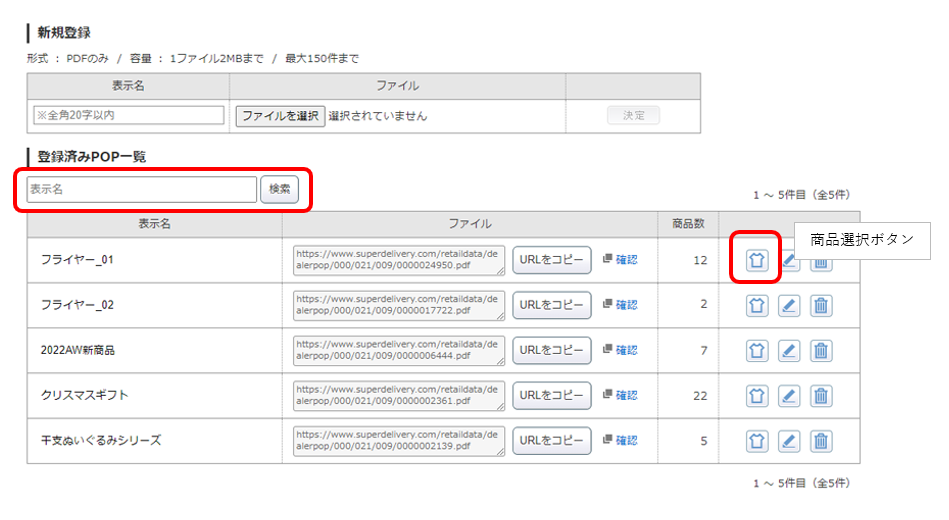Viewport: 949px width, 520px height.
Task: Click the 商品数 column header
Action: (x=688, y=224)
